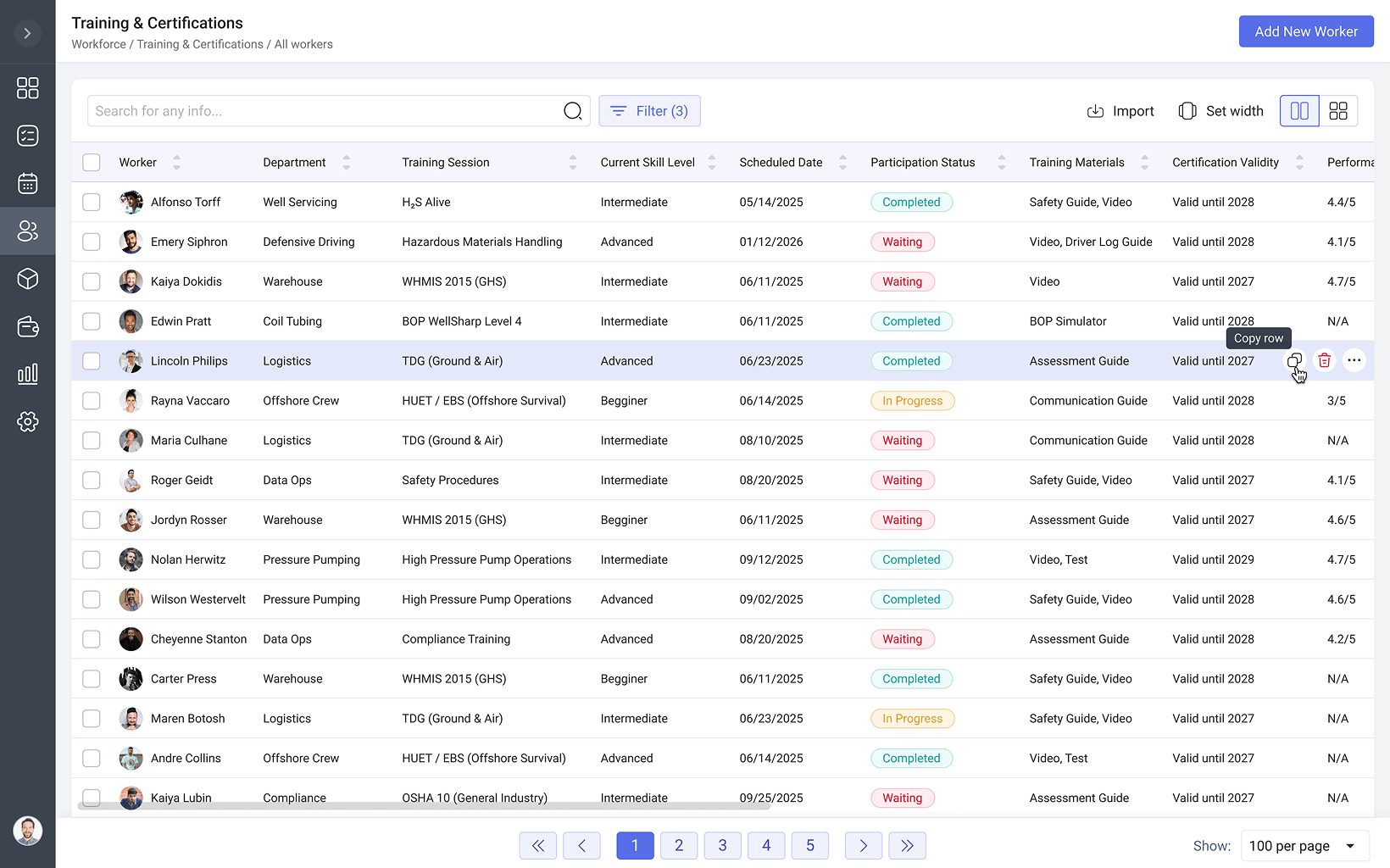
Task: Go to page 3
Action: [722, 846]
